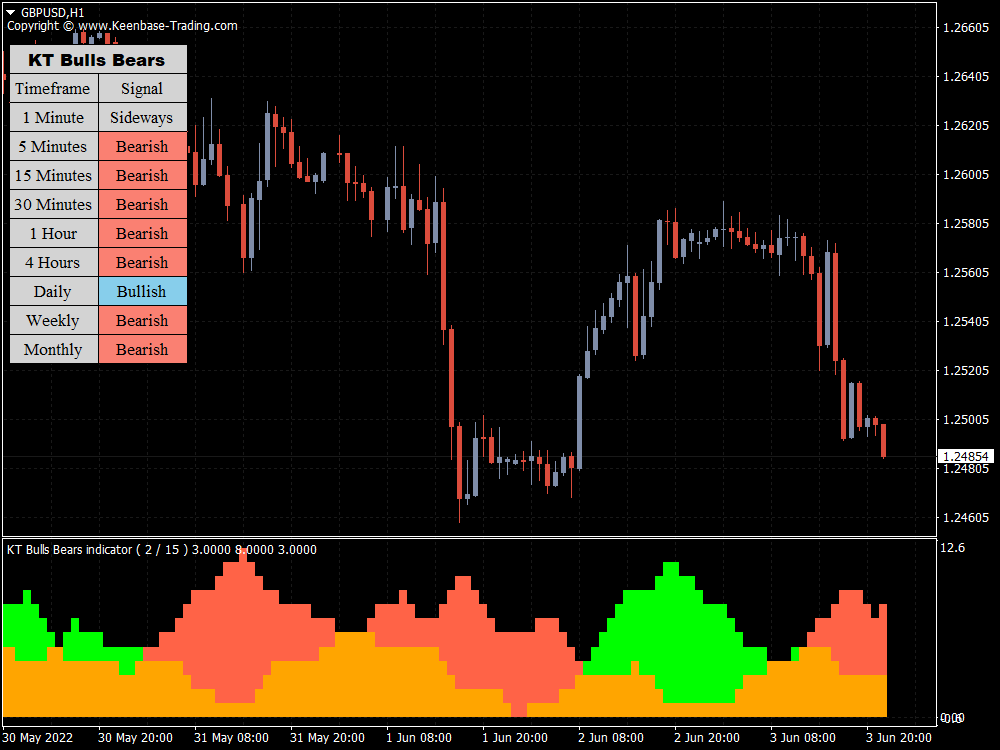
Task: Click the 3 Jun 20:00 time label
Action: click(899, 738)
